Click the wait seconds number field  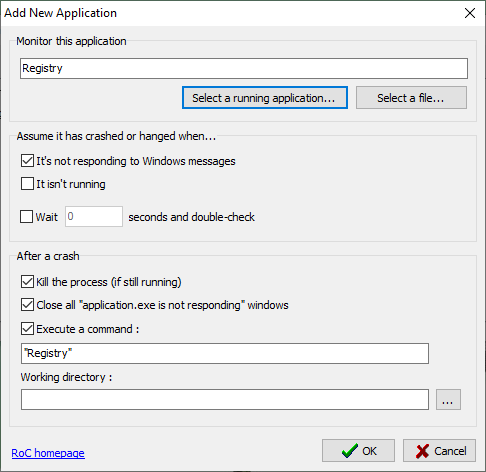pos(94,217)
